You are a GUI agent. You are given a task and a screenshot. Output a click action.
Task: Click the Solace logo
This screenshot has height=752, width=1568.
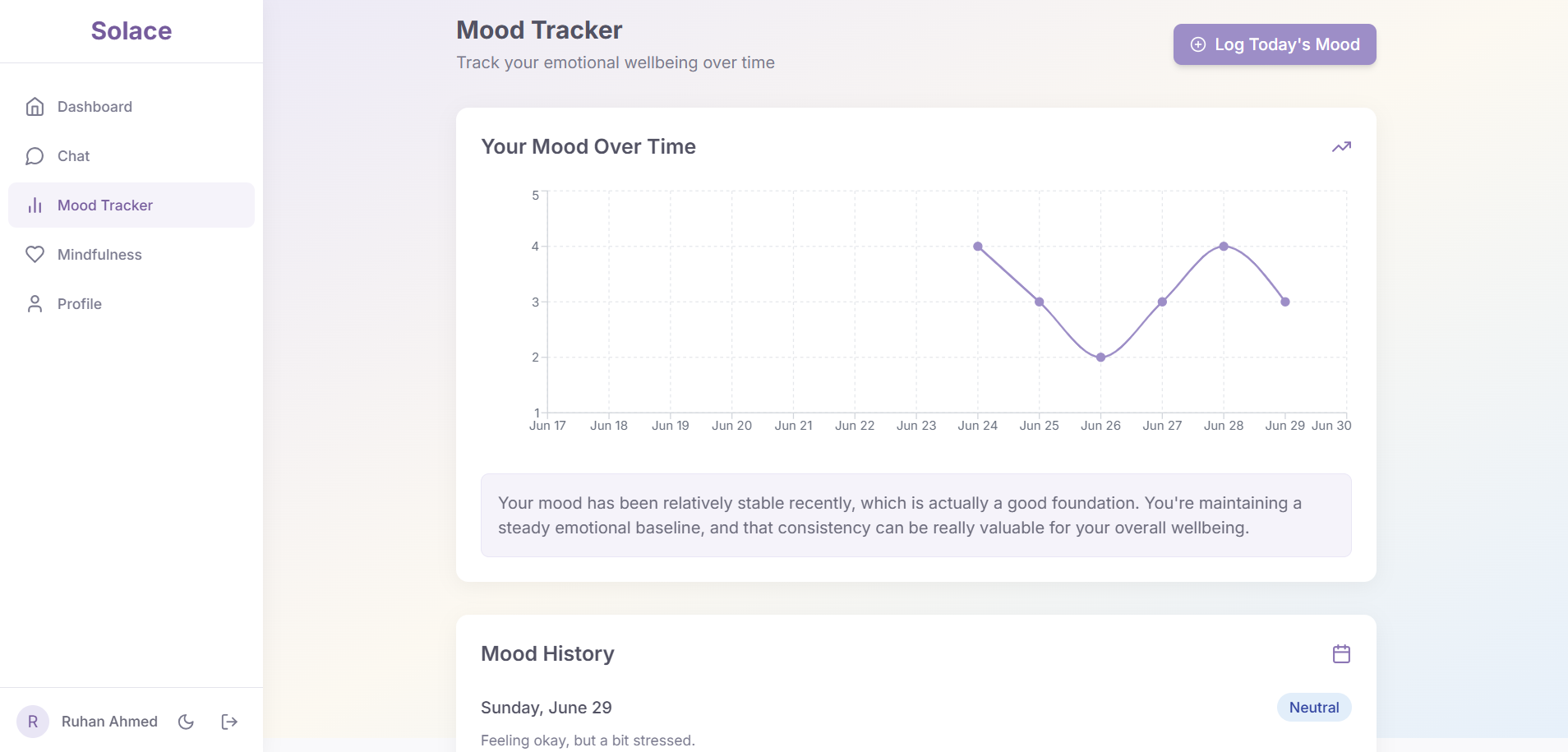[x=131, y=30]
